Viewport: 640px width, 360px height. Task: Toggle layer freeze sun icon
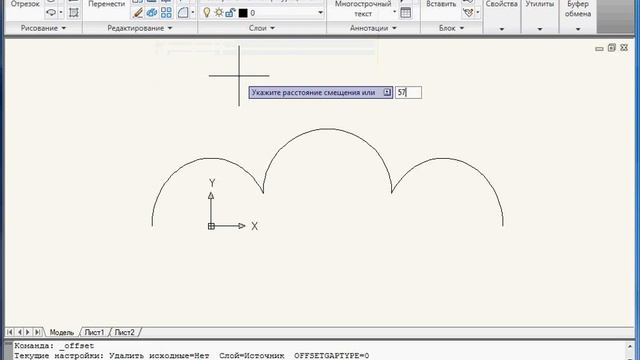(219, 13)
